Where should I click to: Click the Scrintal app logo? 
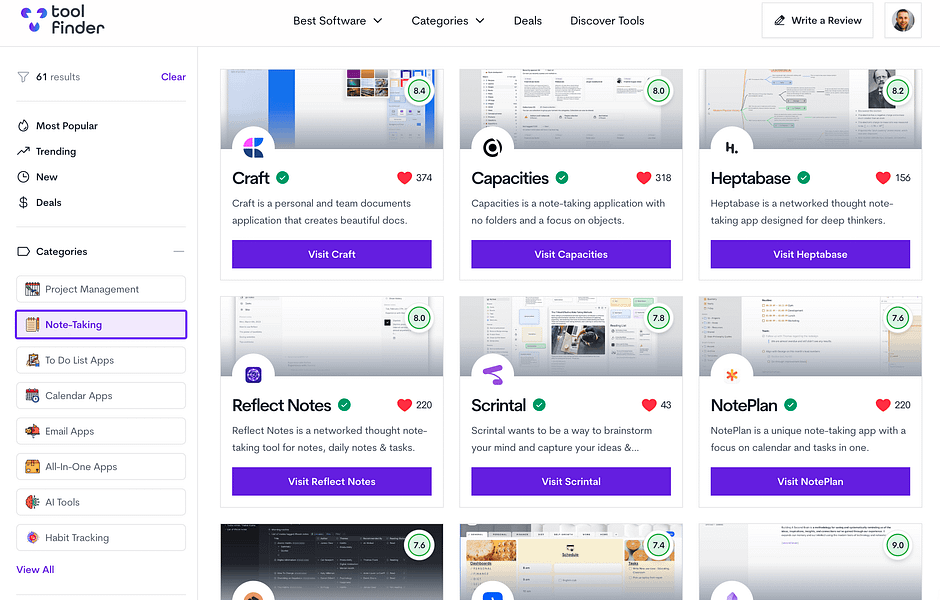coord(492,375)
